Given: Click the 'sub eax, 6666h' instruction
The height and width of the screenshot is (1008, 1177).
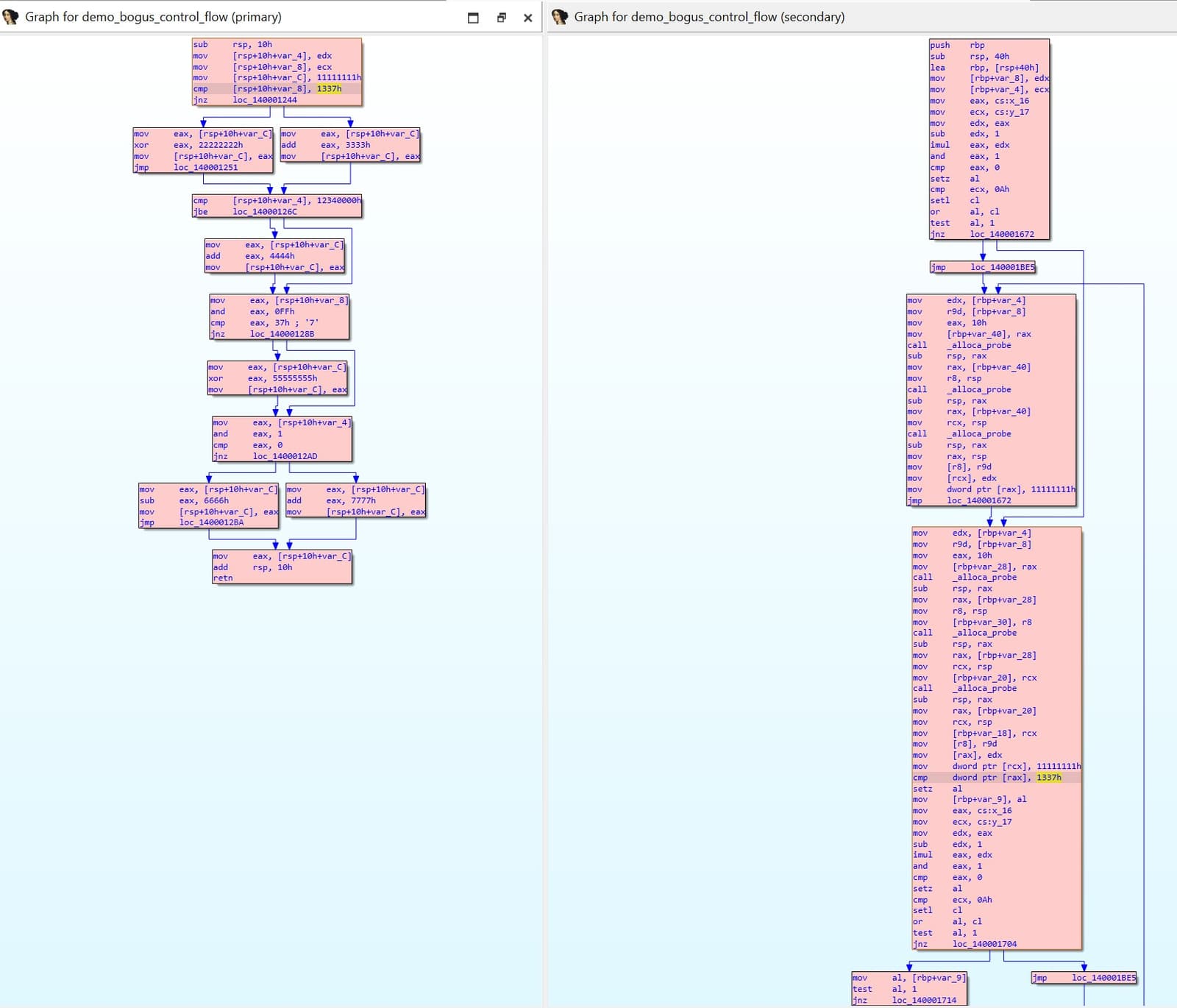Looking at the screenshot, I should [x=184, y=500].
